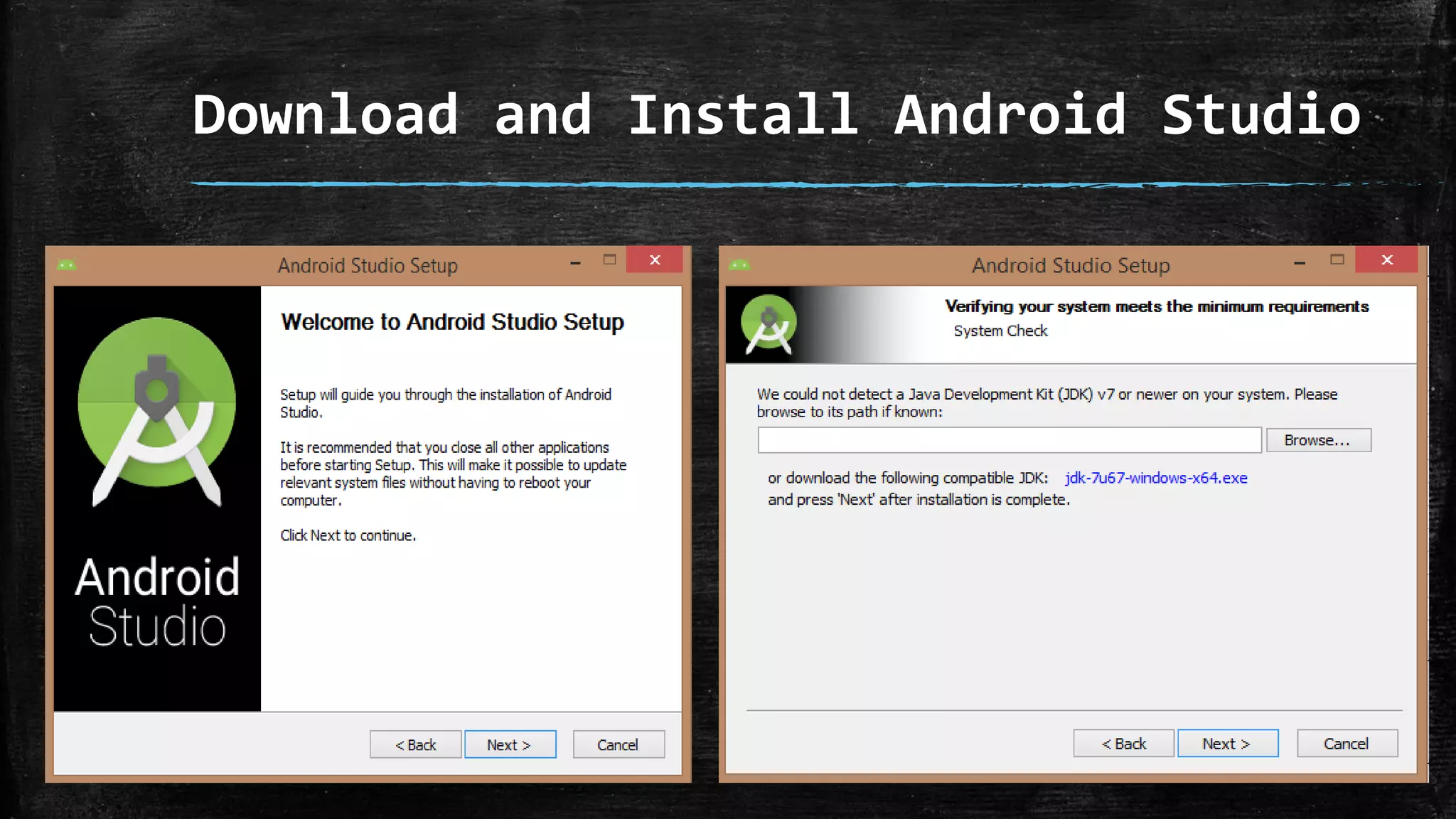Click the Browse... button for JDK path

click(1318, 440)
